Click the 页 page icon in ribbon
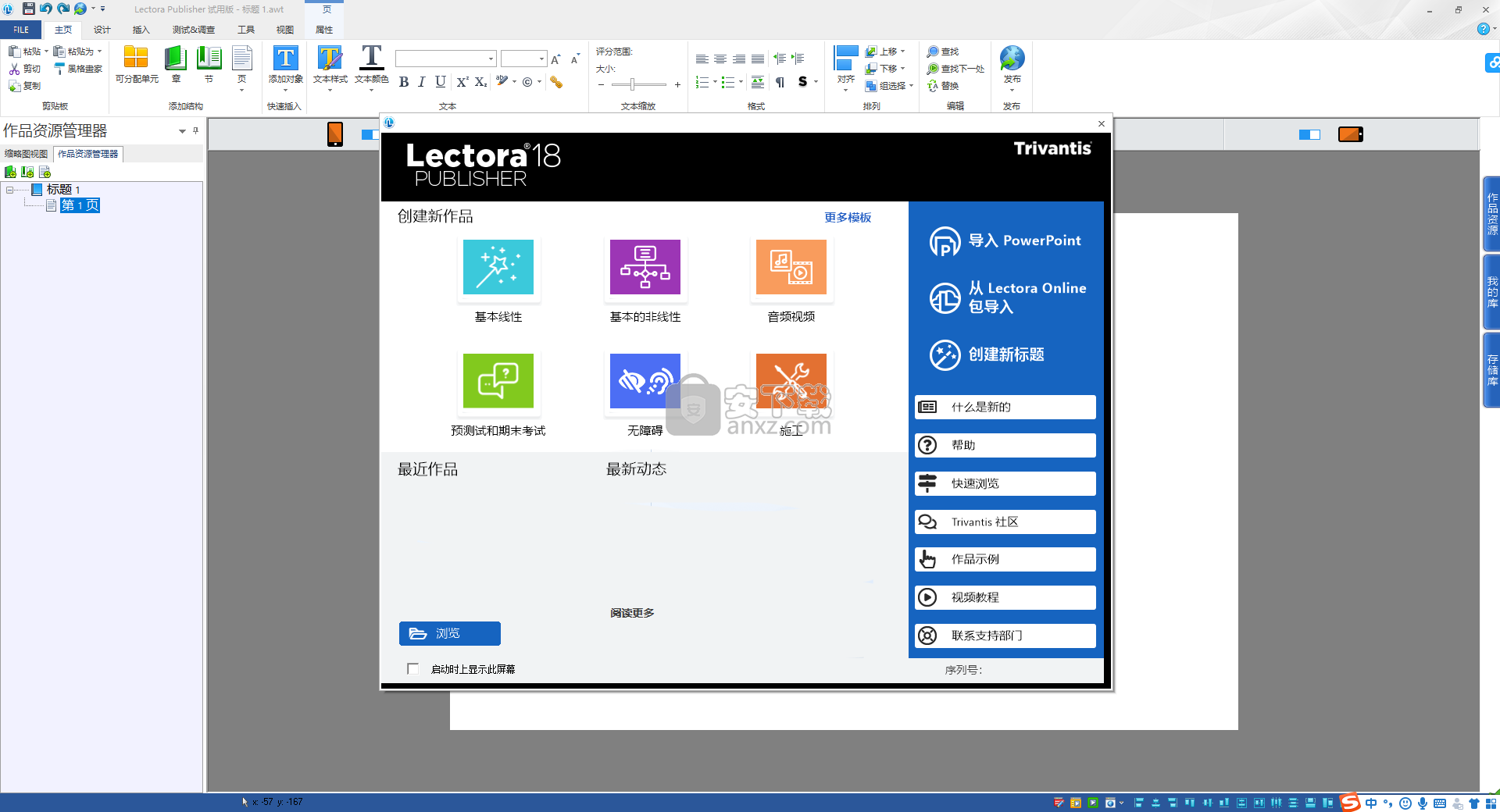This screenshot has width=1500, height=812. coord(242,59)
